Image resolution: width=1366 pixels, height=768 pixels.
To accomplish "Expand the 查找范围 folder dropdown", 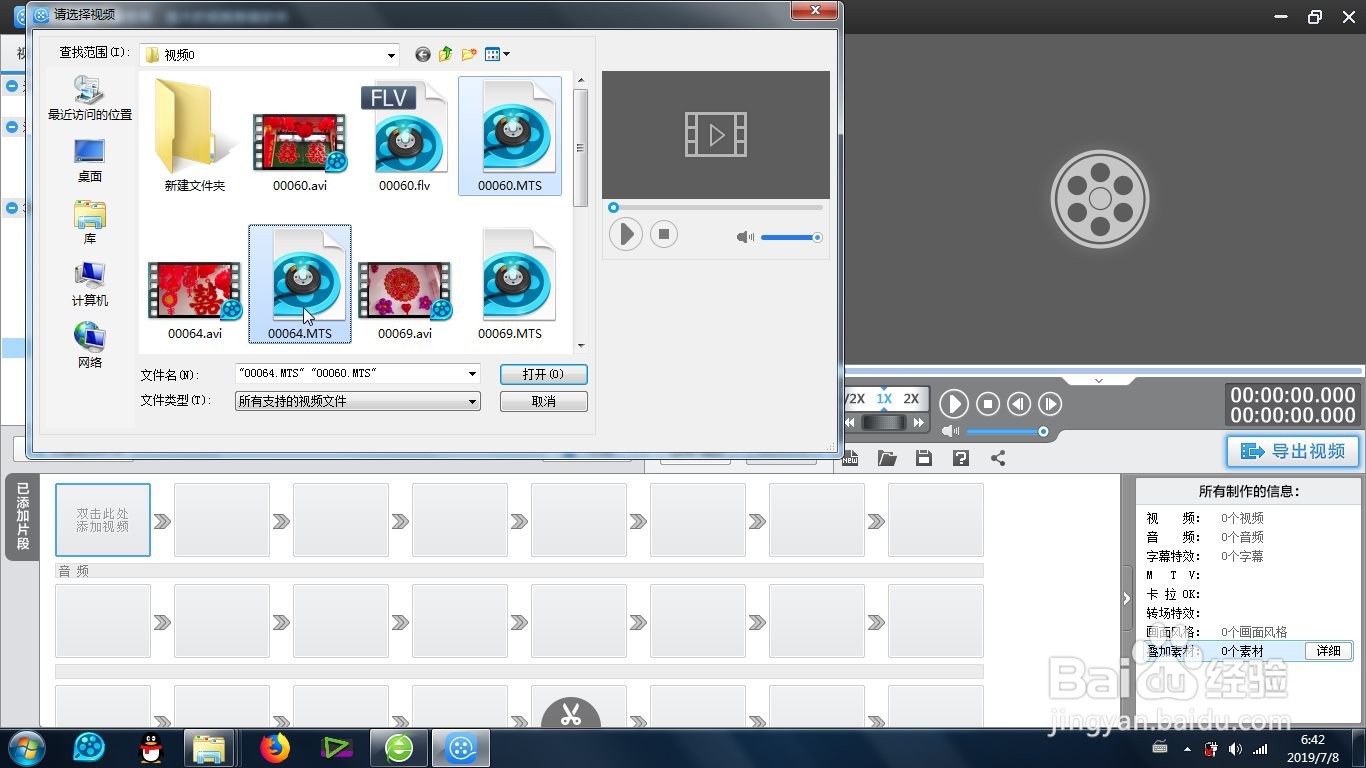I will (391, 55).
